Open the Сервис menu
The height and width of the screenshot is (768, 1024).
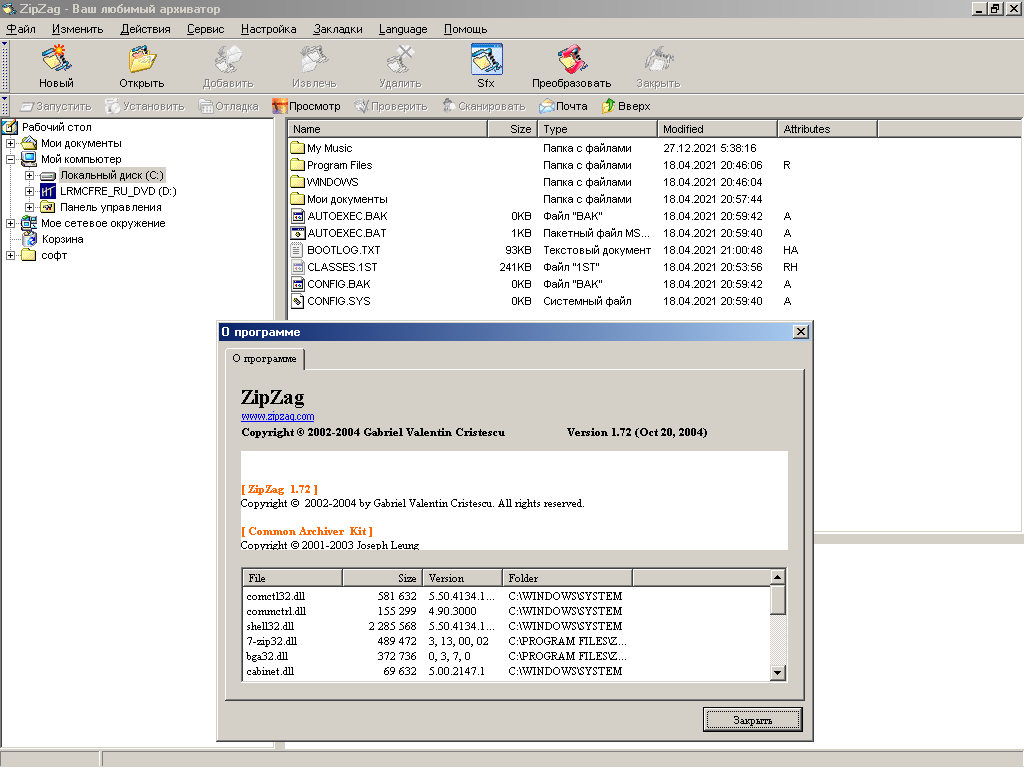[205, 29]
